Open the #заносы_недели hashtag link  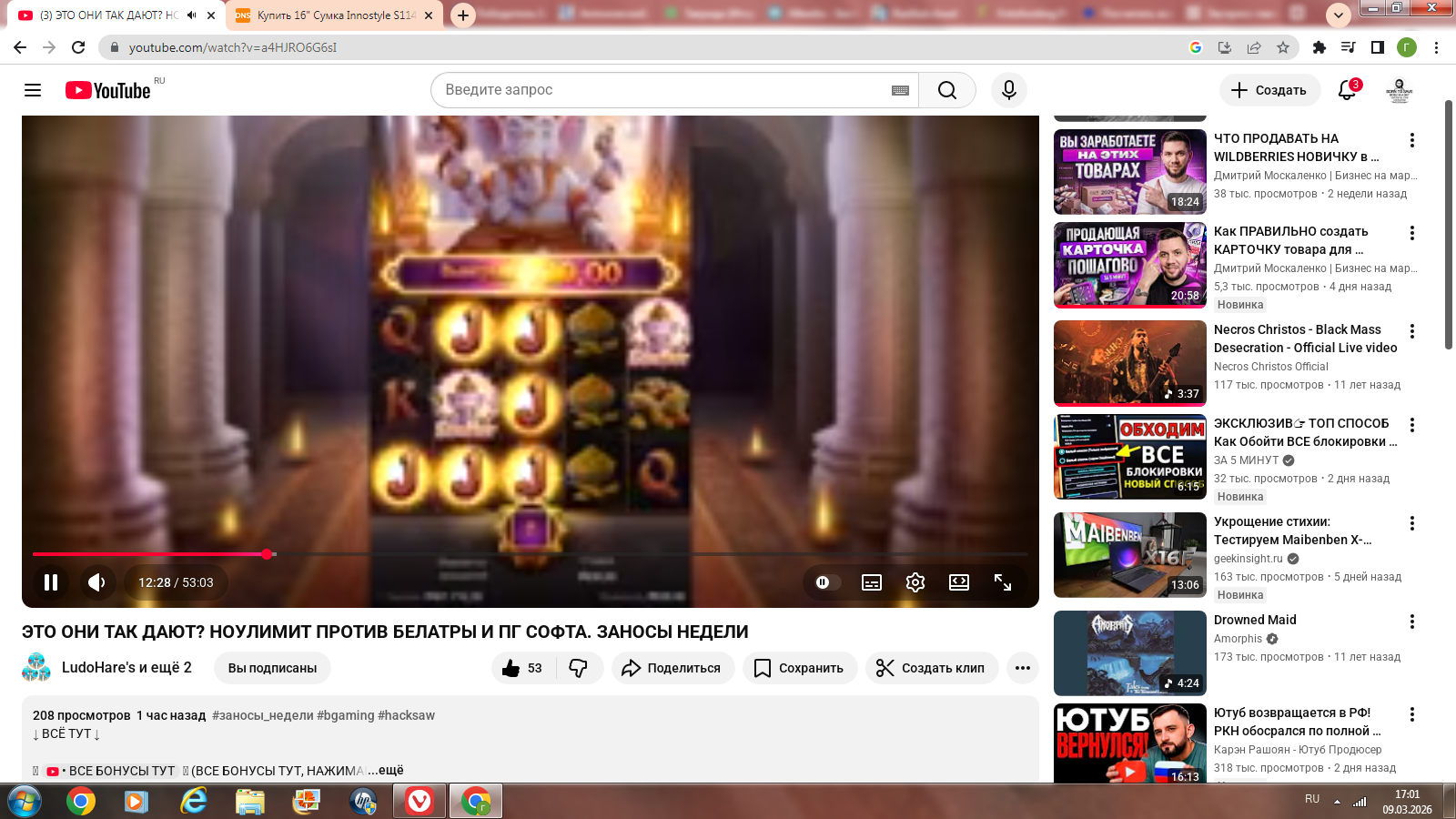[263, 715]
